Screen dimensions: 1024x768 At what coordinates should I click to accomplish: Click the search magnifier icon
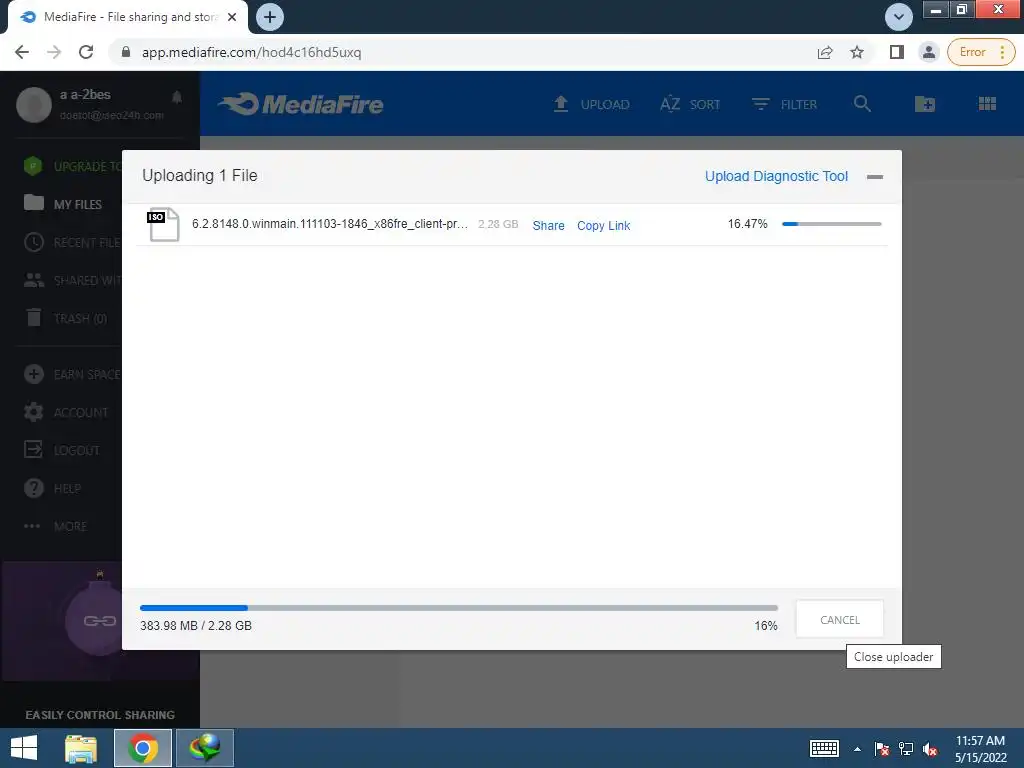click(x=862, y=103)
